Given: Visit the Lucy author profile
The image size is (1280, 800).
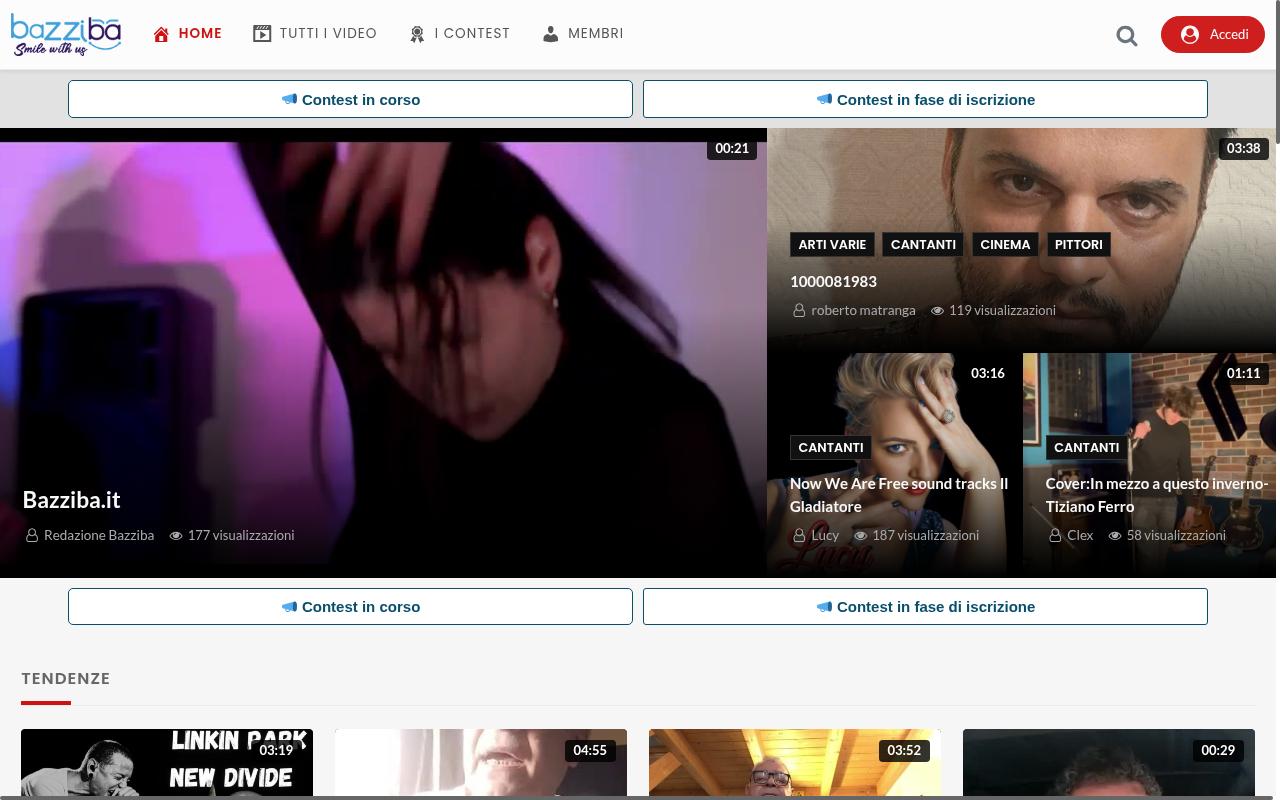Looking at the screenshot, I should (825, 536).
